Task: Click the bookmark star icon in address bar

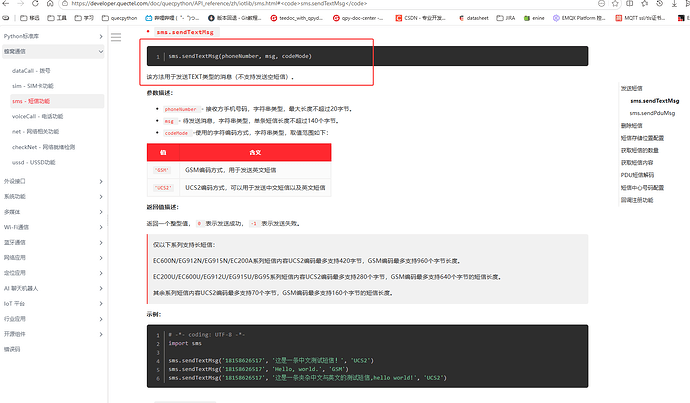Action: pyautogui.click(x=615, y=4)
